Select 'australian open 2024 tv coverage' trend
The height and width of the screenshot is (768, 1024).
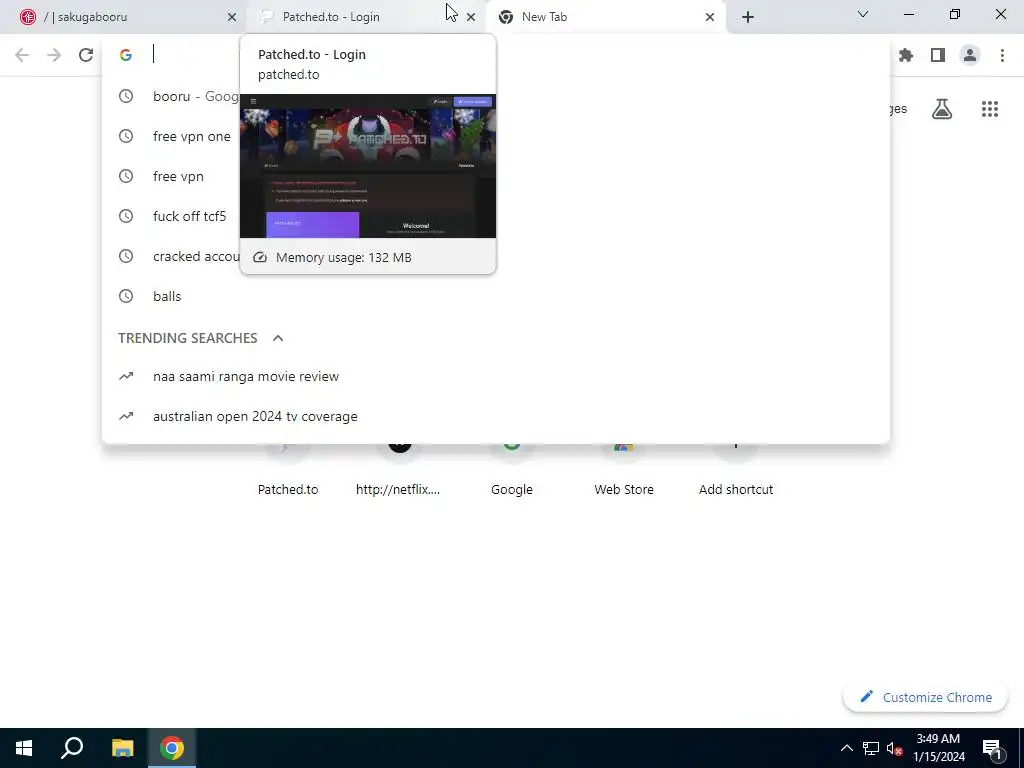point(496,417)
